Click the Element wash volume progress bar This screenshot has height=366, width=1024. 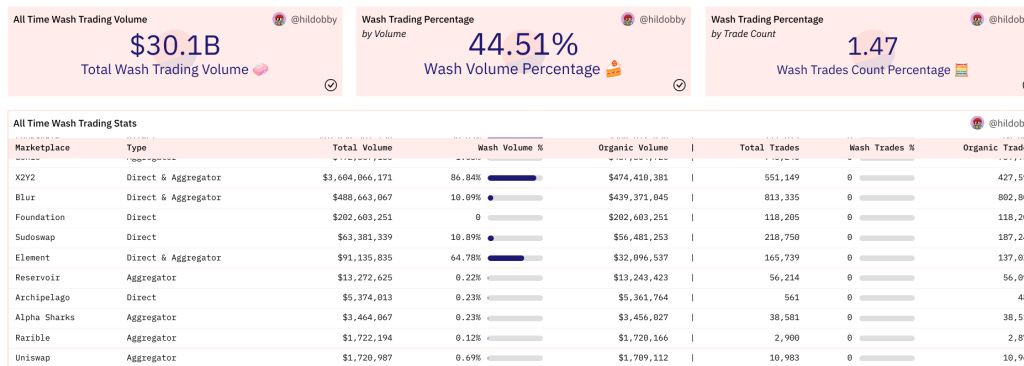pos(515,258)
